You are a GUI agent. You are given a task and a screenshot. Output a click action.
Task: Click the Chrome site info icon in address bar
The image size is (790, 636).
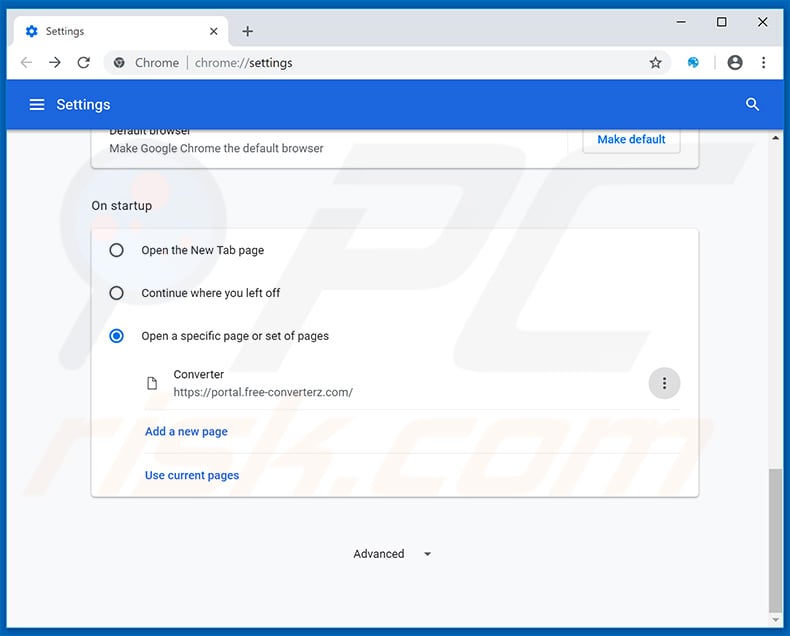(x=119, y=62)
